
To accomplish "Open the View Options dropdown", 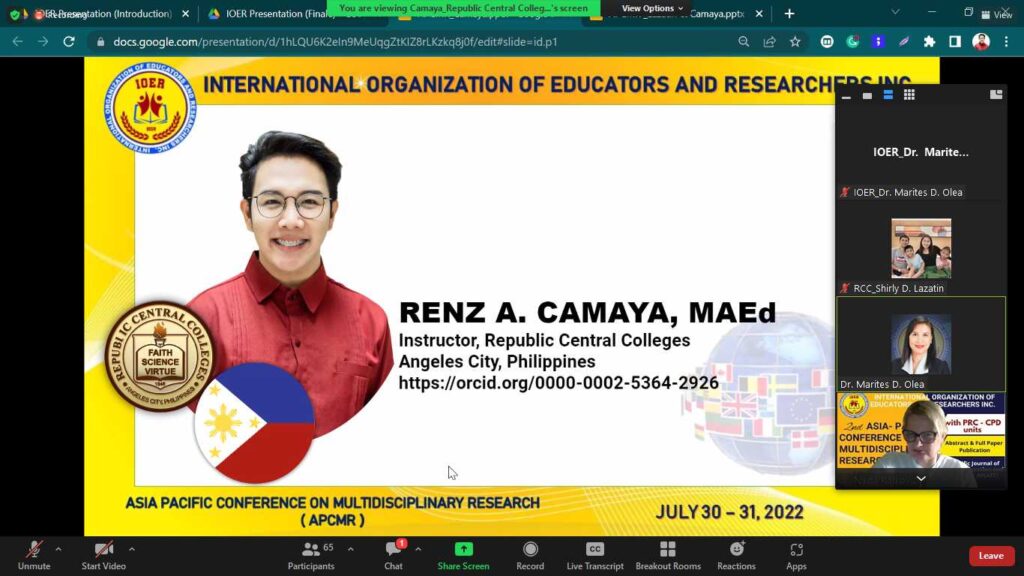I will coord(652,8).
